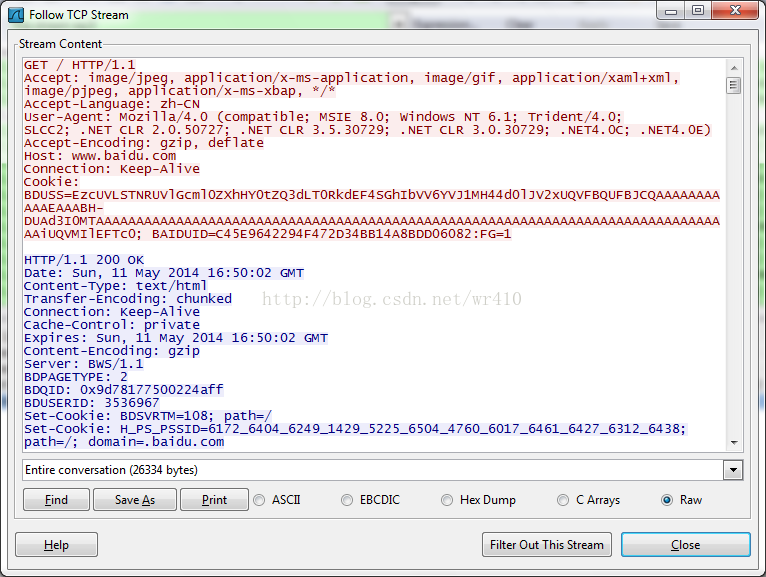This screenshot has width=766, height=577.
Task: Click the 'Date: Sun, 11 May 2014' line
Action: [164, 273]
